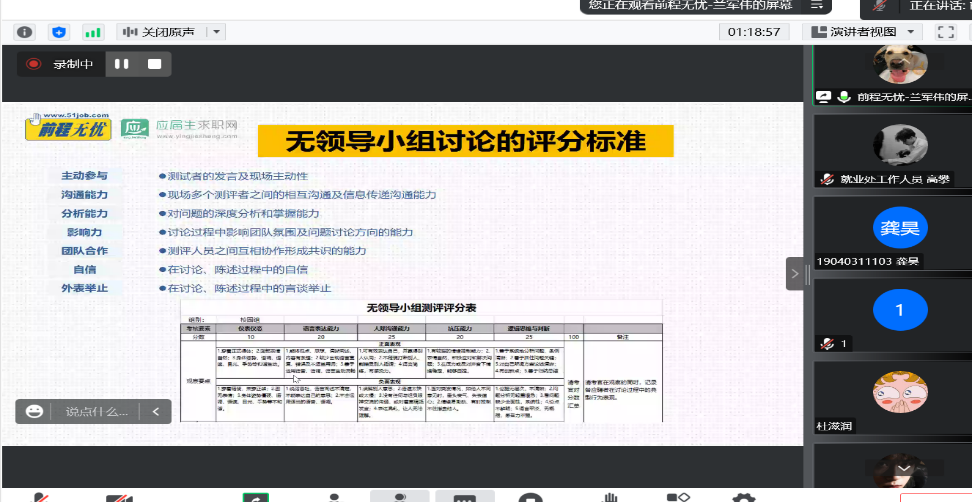Open the emoji reaction smiley
Screen dimensions: 972x502
point(35,411)
